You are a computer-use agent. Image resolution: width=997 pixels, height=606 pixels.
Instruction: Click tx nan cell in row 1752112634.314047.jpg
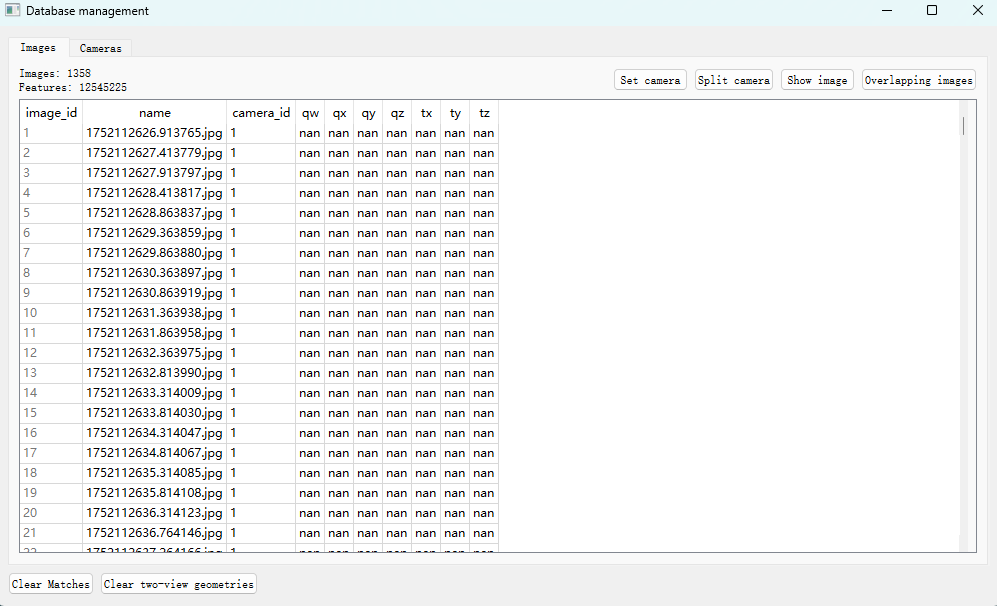[426, 433]
